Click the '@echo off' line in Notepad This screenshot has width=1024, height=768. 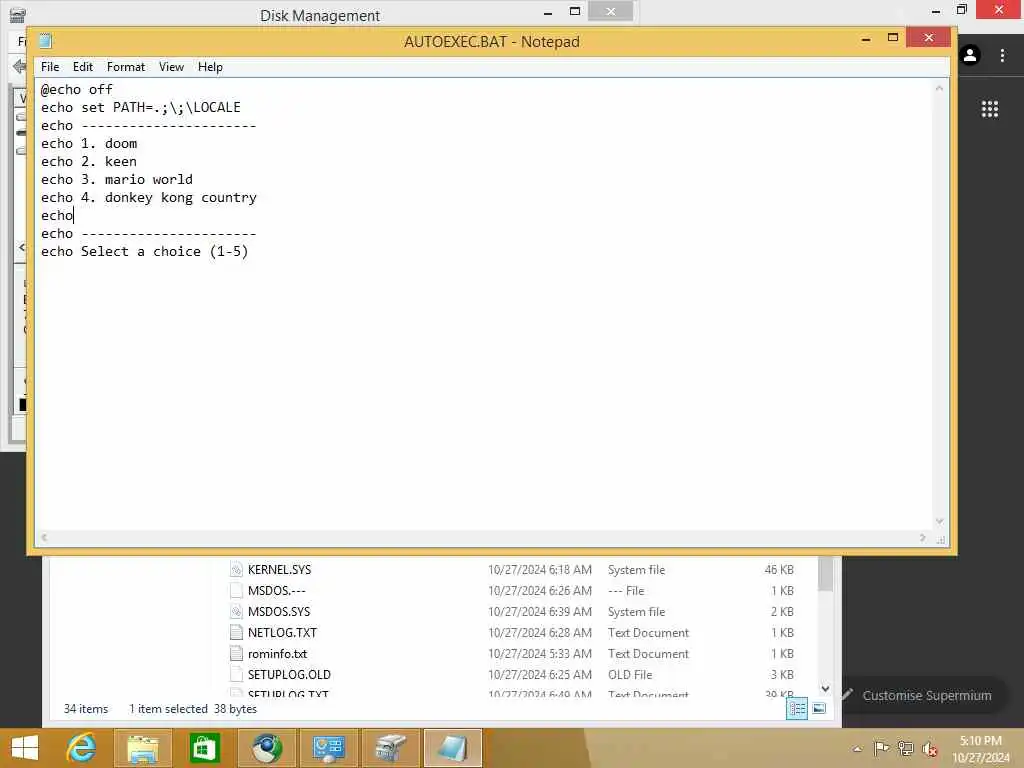click(x=76, y=89)
